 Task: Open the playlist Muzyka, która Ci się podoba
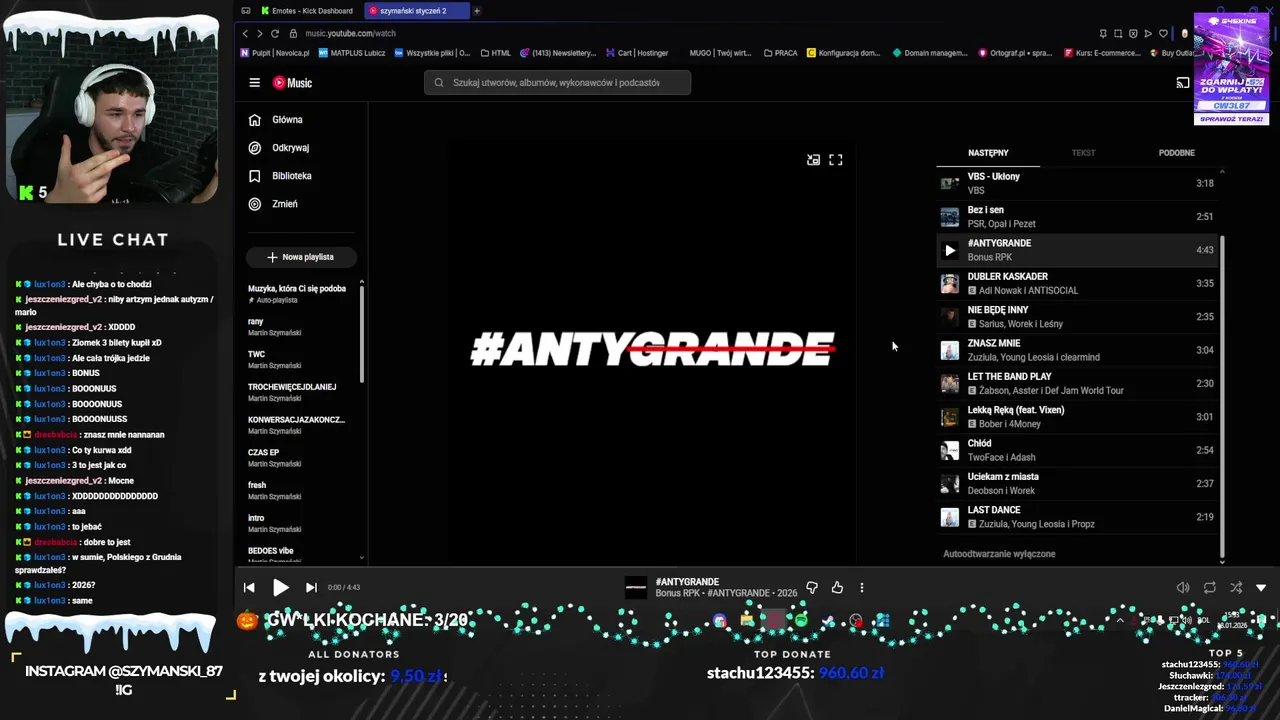pos(300,294)
